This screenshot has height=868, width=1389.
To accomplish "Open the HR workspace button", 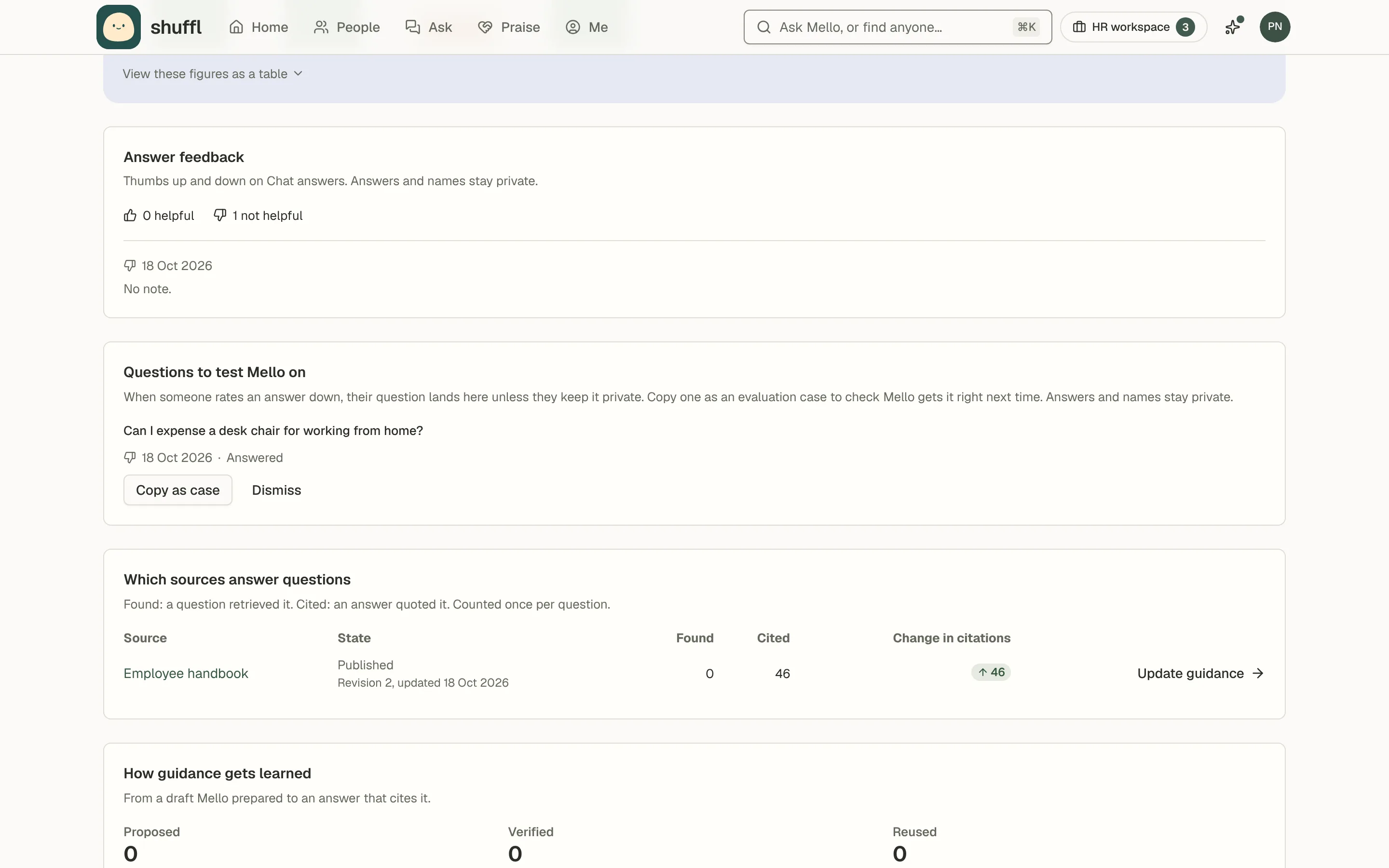I will coord(1133,27).
